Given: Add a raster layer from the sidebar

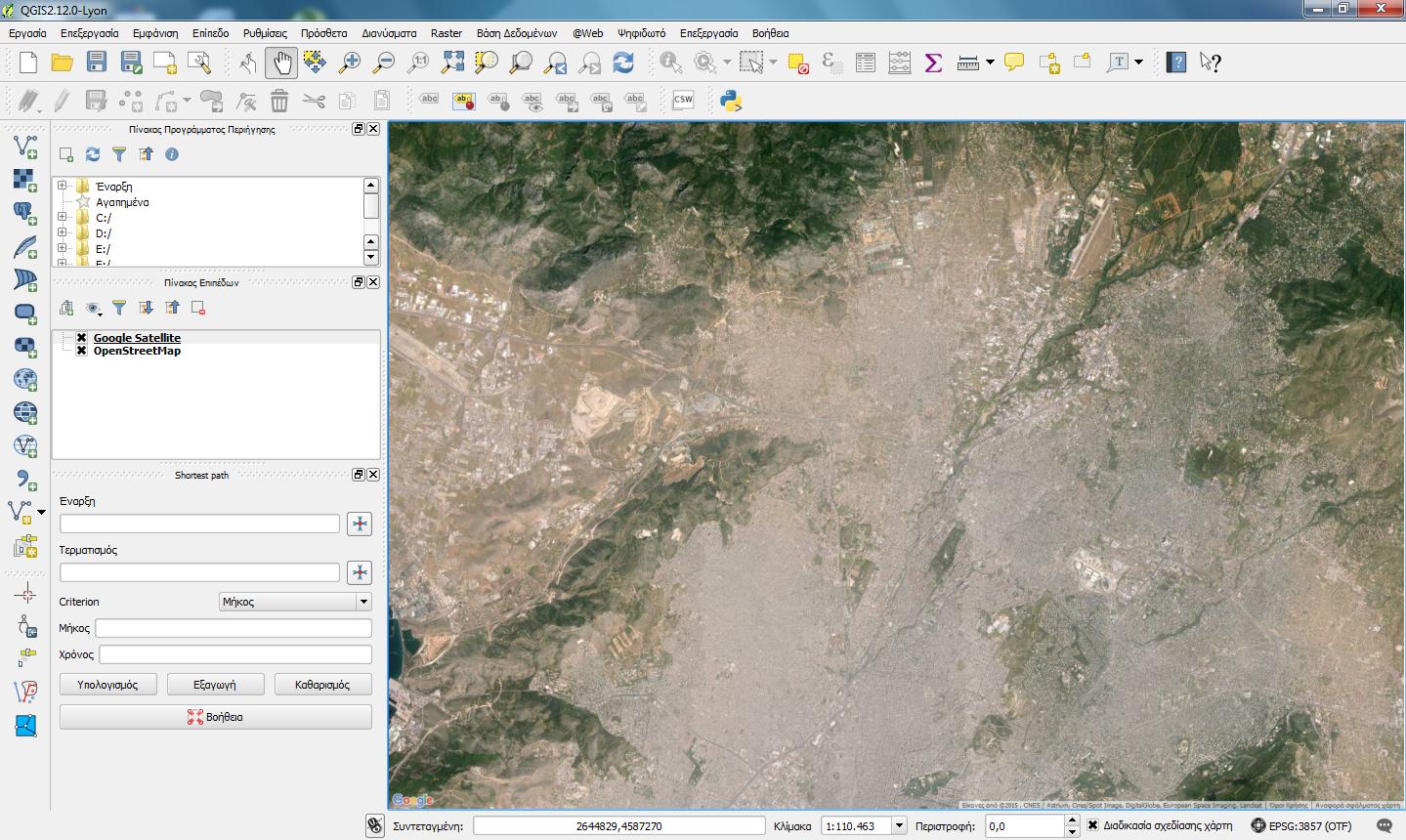Looking at the screenshot, I should tap(25, 180).
